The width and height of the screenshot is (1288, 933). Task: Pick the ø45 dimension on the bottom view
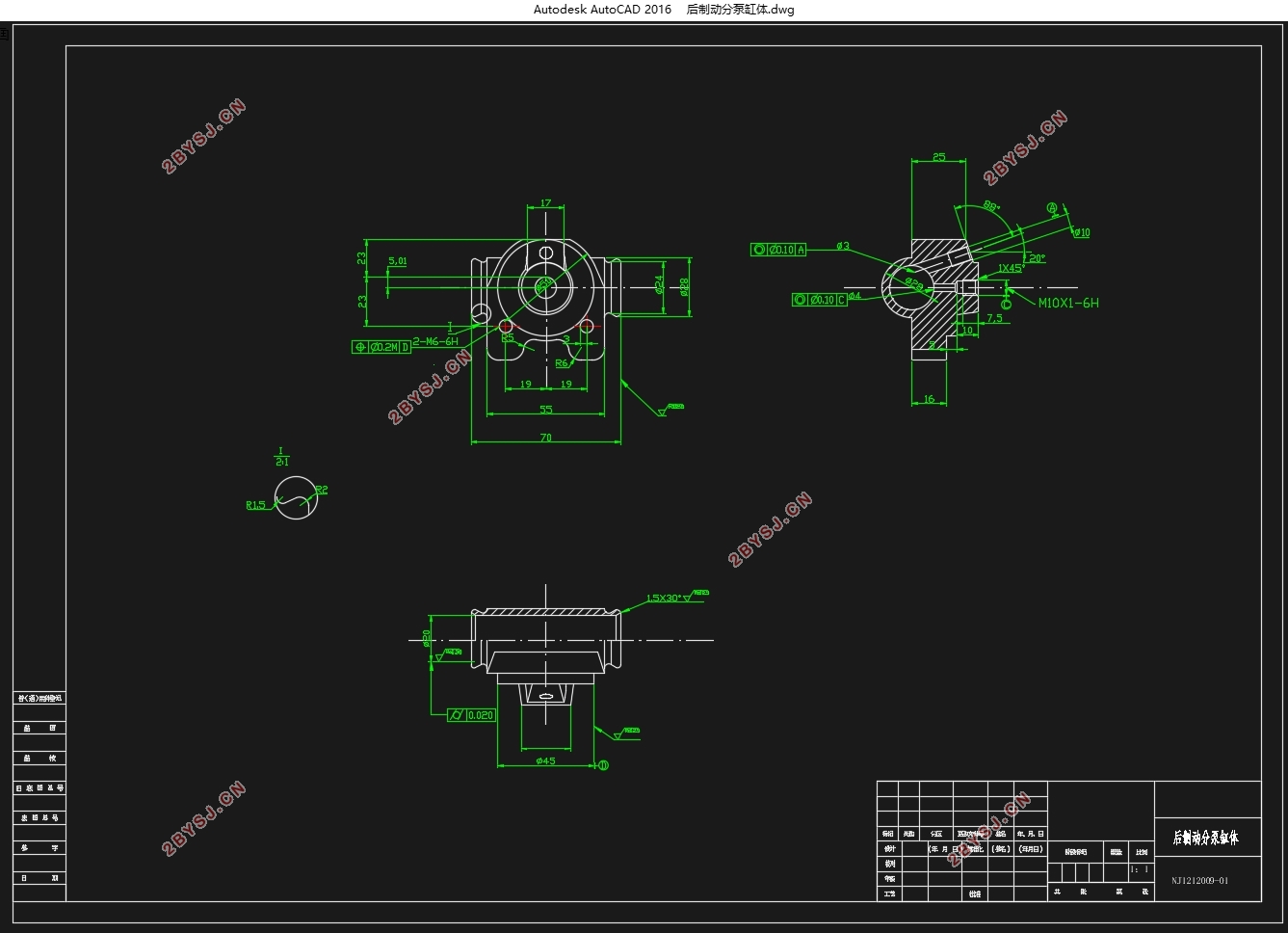click(546, 760)
